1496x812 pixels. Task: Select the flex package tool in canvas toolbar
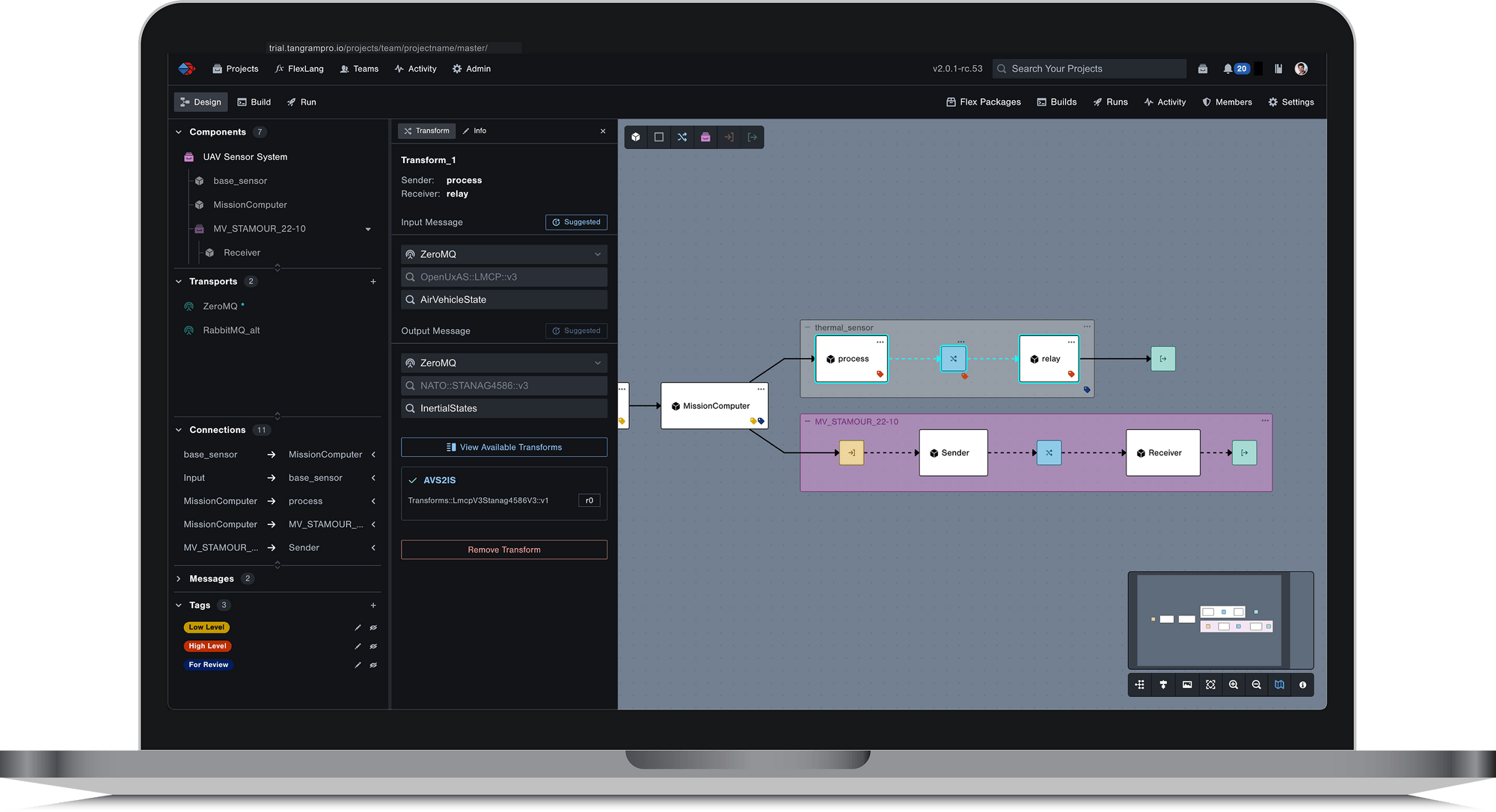click(x=705, y=137)
